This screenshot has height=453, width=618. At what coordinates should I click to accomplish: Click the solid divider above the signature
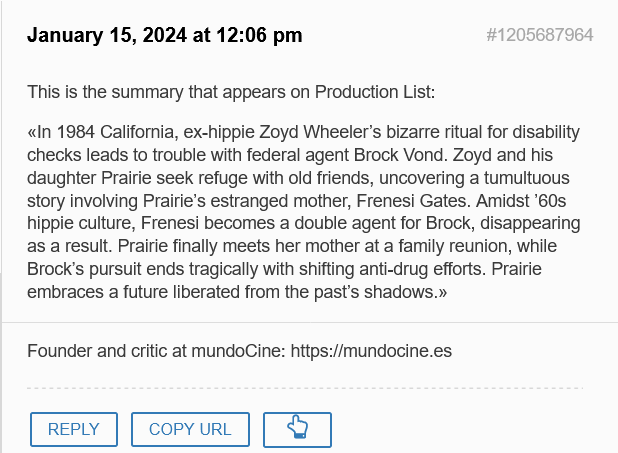coord(310,322)
